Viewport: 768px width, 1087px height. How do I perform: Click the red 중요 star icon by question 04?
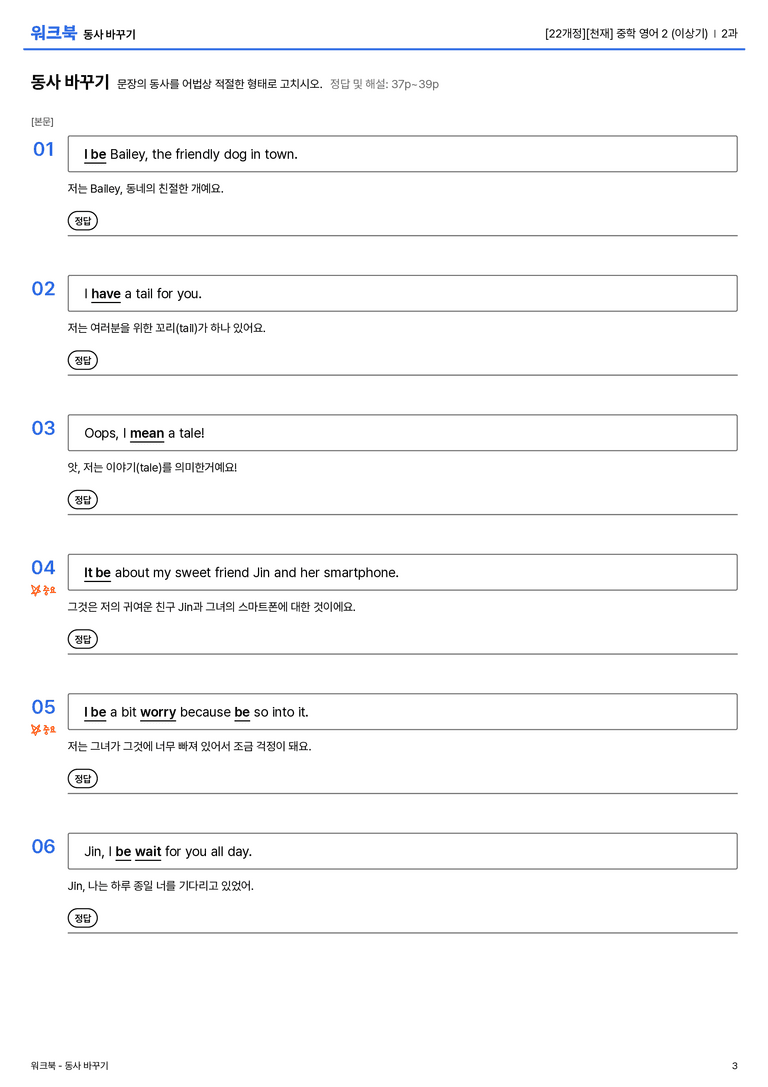tap(43, 590)
